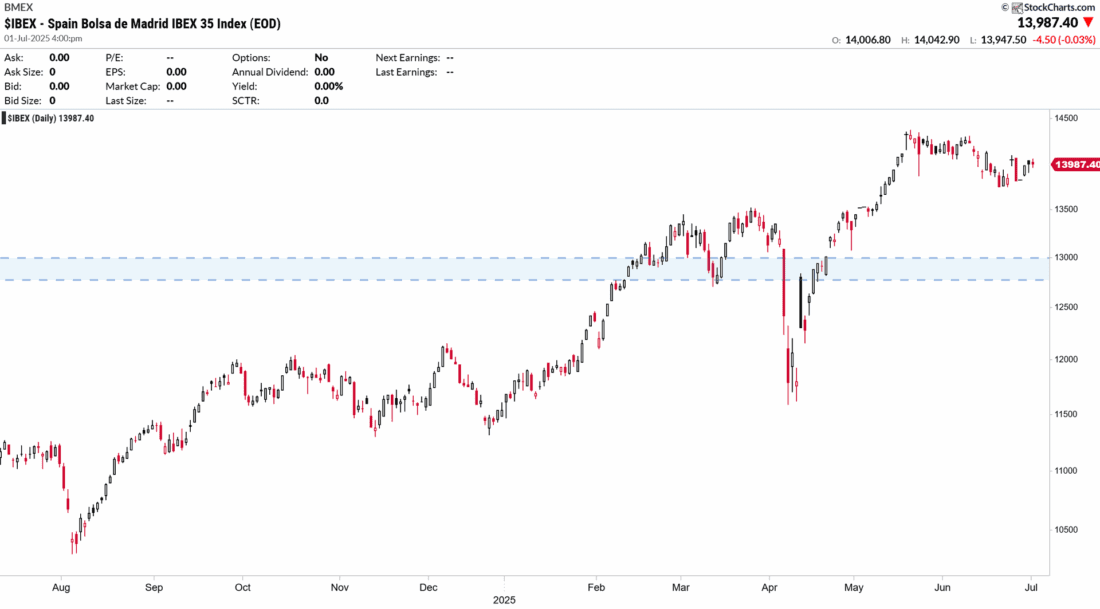Click the Ask label
This screenshot has height=609, width=1100.
pos(13,58)
